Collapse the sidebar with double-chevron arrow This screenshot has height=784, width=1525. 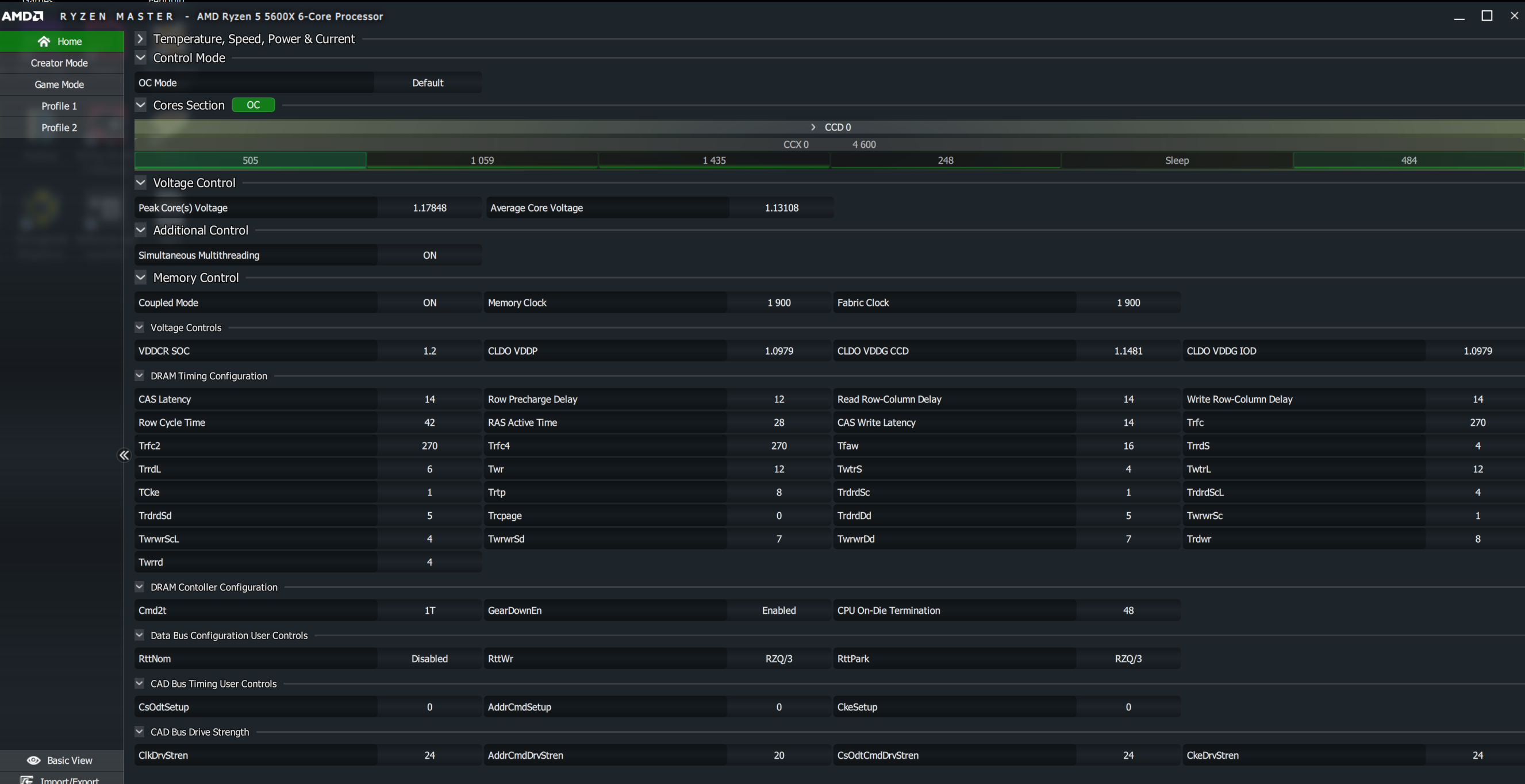click(124, 455)
